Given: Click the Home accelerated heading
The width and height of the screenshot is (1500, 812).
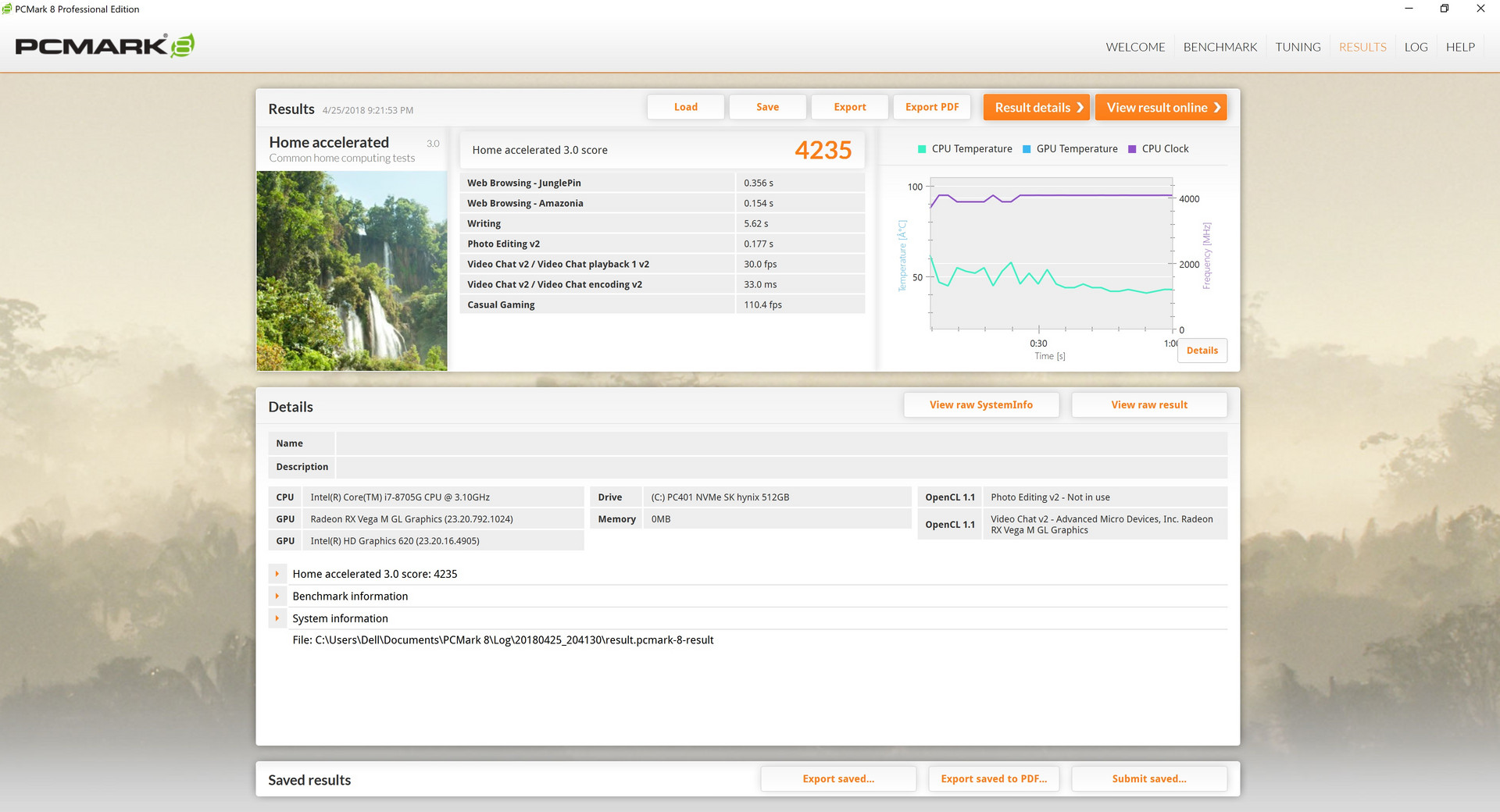Looking at the screenshot, I should [x=329, y=142].
